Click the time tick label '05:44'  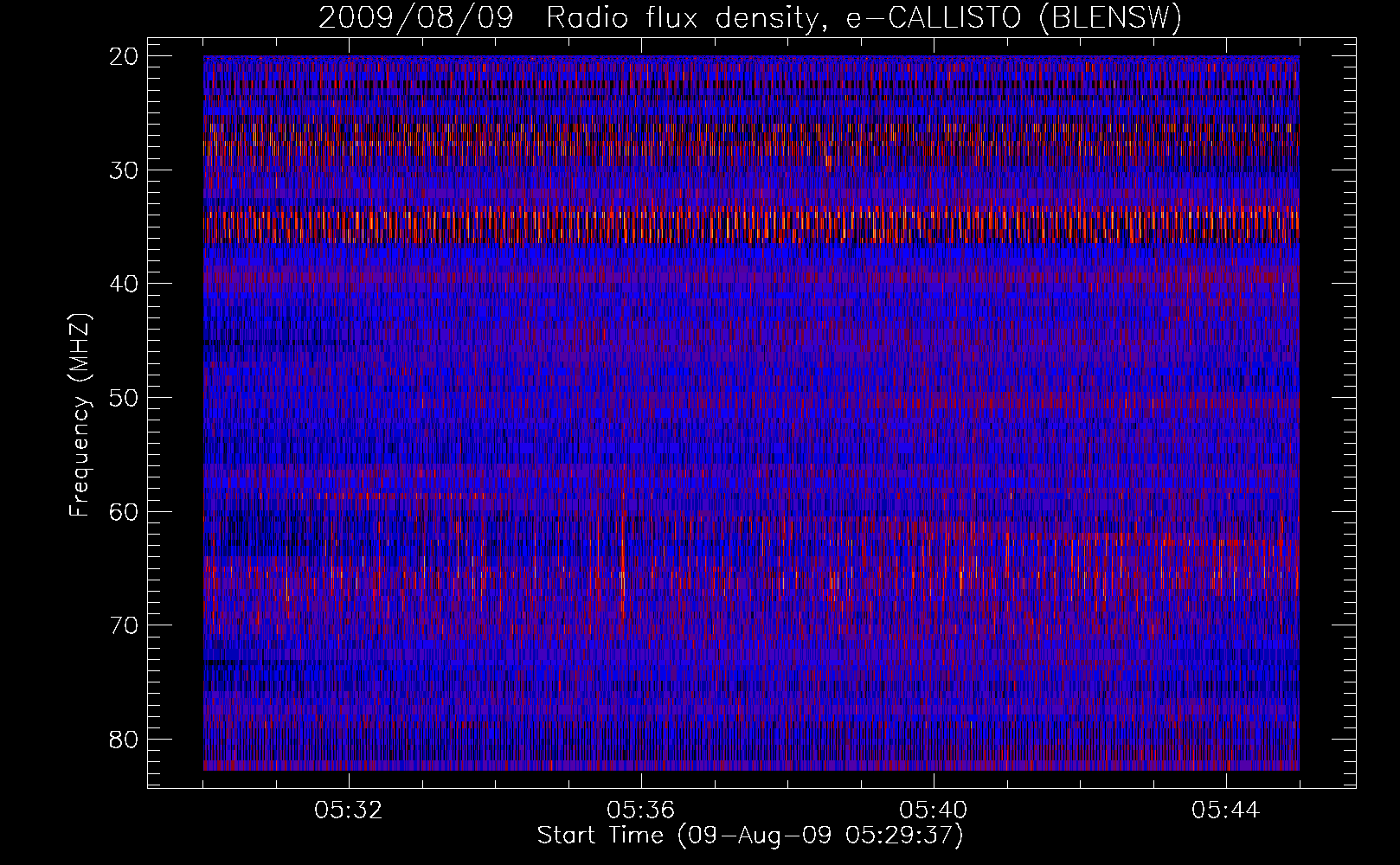coord(1226,811)
